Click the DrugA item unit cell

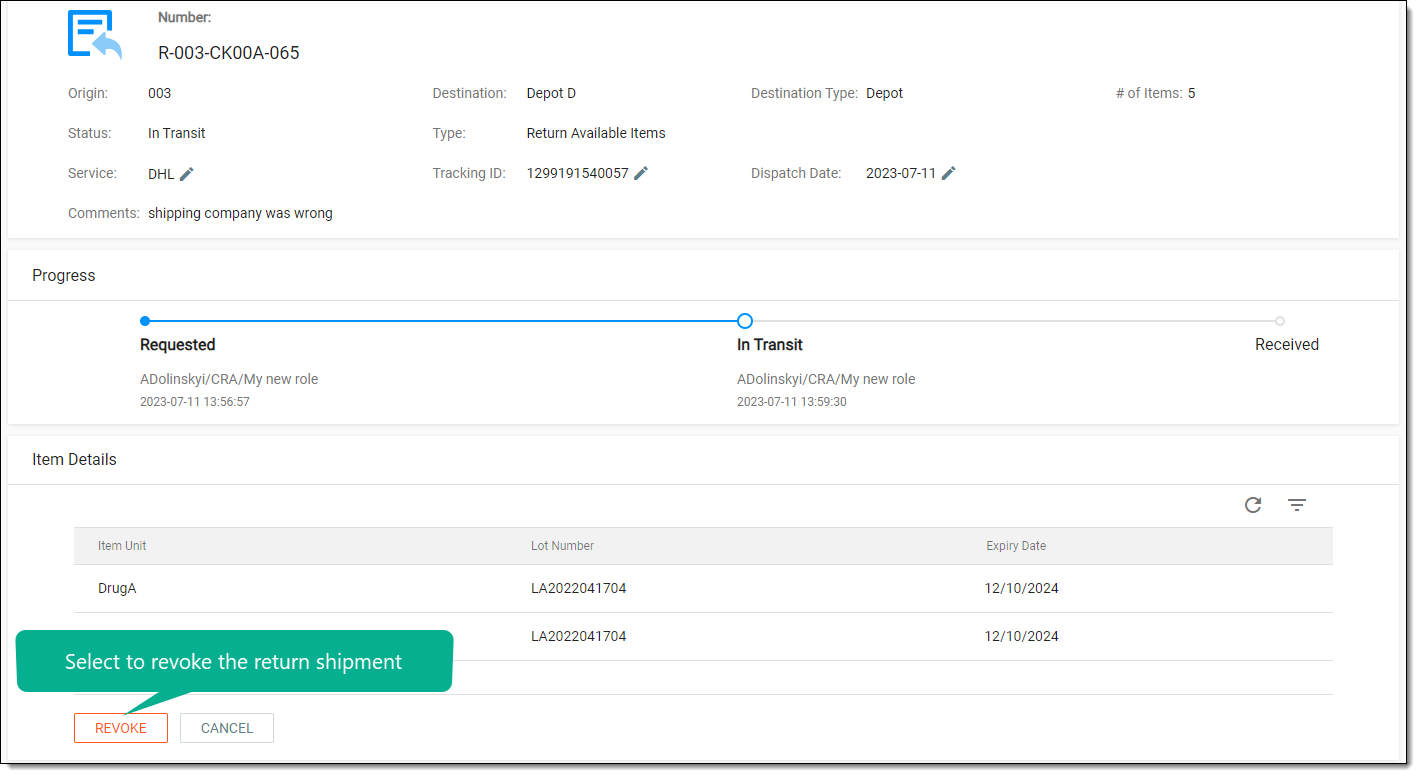point(117,588)
